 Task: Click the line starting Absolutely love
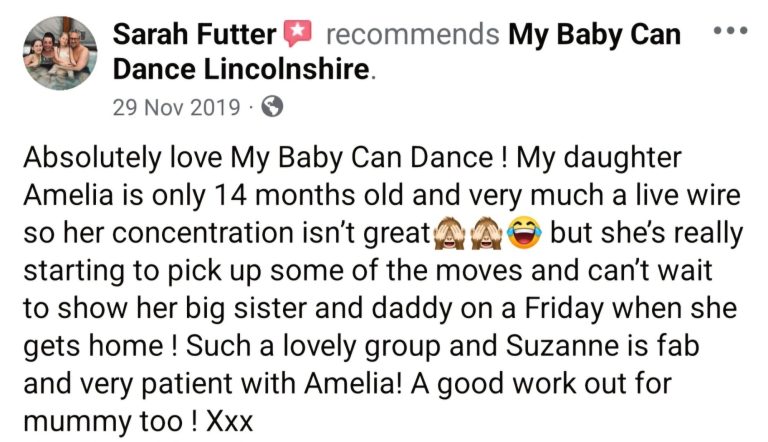coord(352,158)
